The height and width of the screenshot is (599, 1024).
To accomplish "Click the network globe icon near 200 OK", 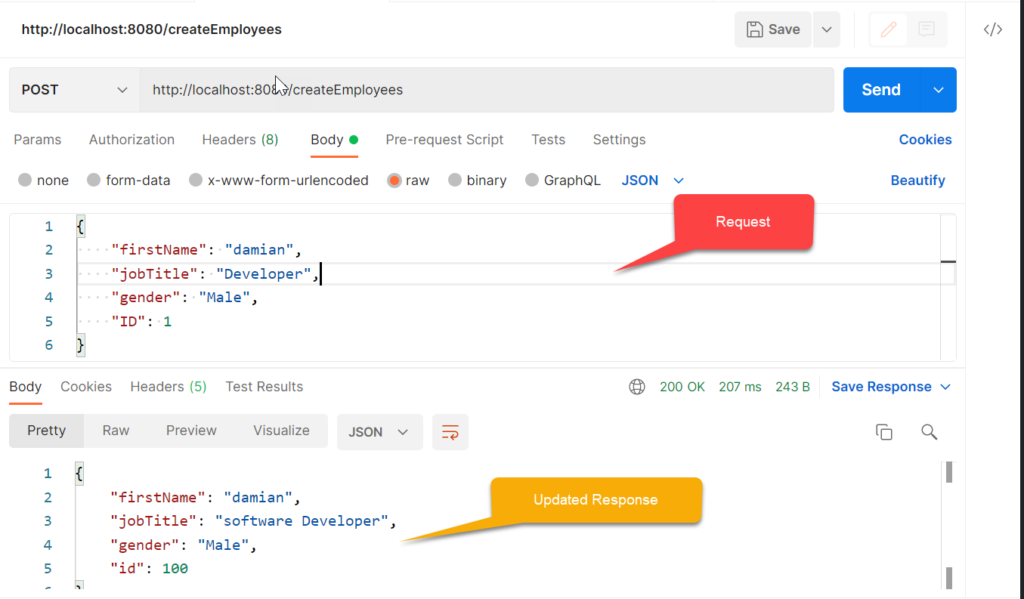I will pos(637,387).
